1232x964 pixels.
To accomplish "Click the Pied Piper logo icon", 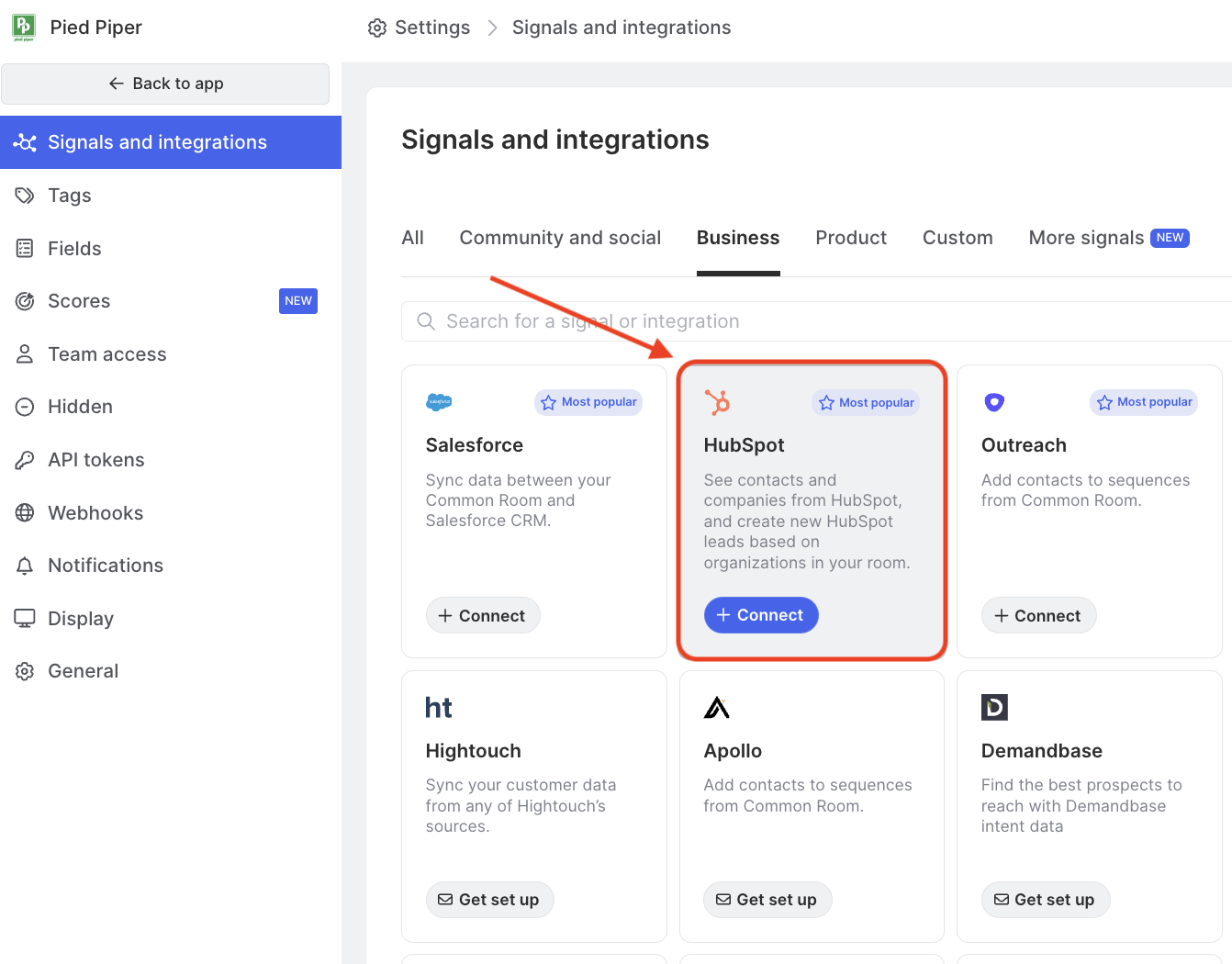I will pyautogui.click(x=24, y=28).
